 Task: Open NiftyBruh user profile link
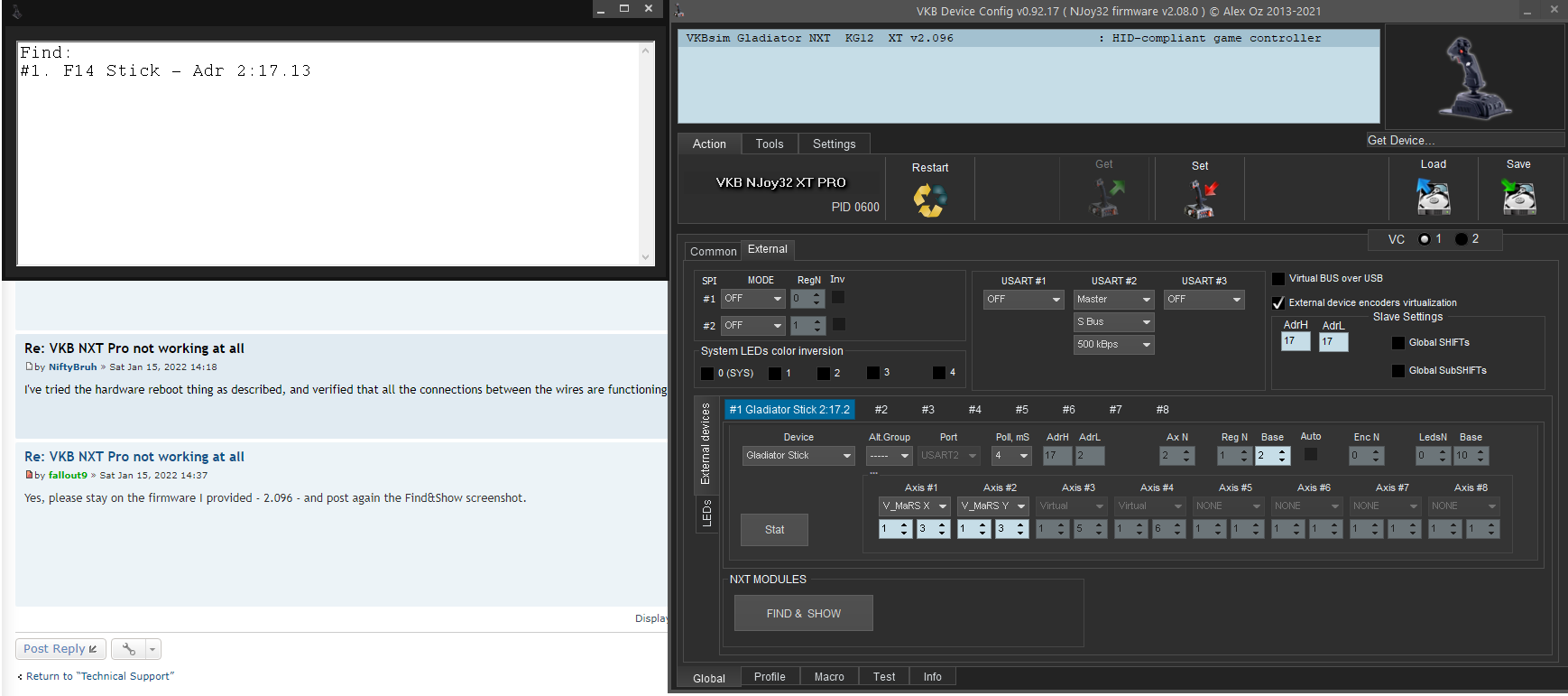click(72, 367)
